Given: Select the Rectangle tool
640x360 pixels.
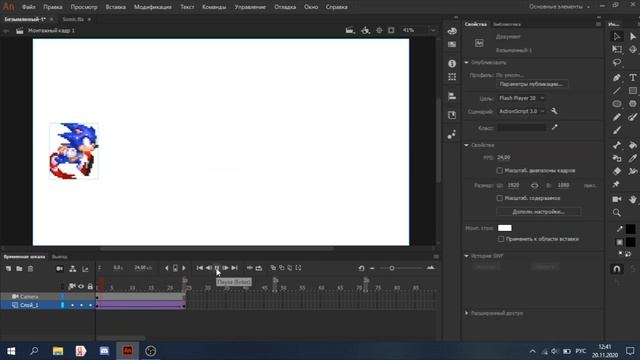Looking at the screenshot, I should point(633,91).
